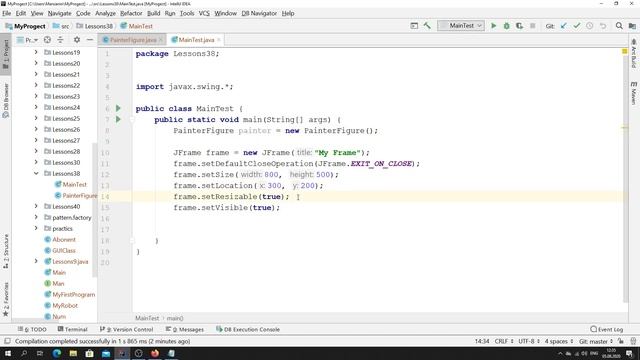The image size is (640, 360).
Task: Open the Version Control tool window
Action: 126,329
